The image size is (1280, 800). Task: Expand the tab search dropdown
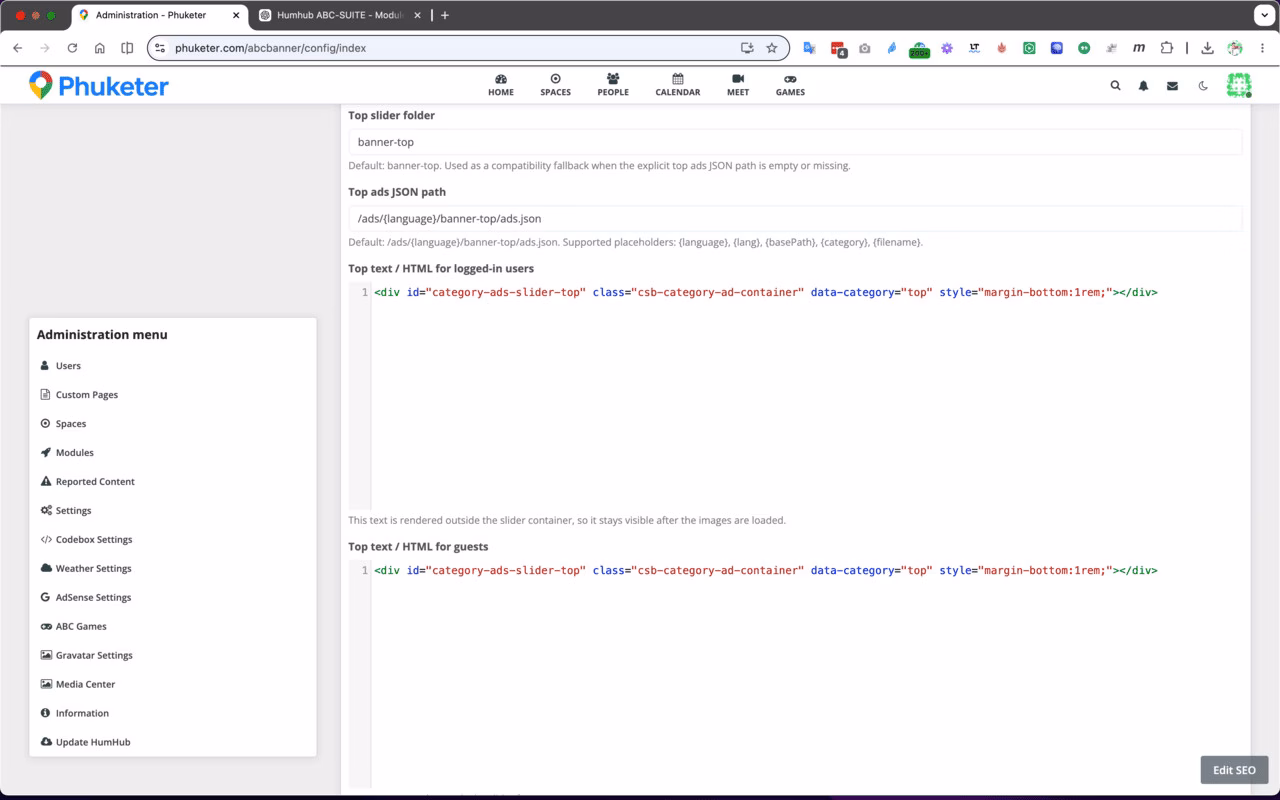(x=1263, y=15)
